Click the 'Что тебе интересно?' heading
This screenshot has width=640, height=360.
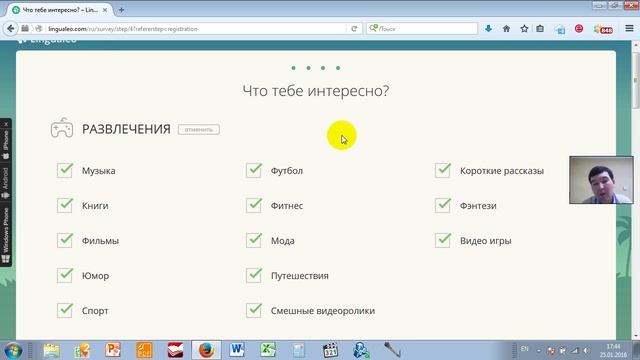tap(316, 91)
